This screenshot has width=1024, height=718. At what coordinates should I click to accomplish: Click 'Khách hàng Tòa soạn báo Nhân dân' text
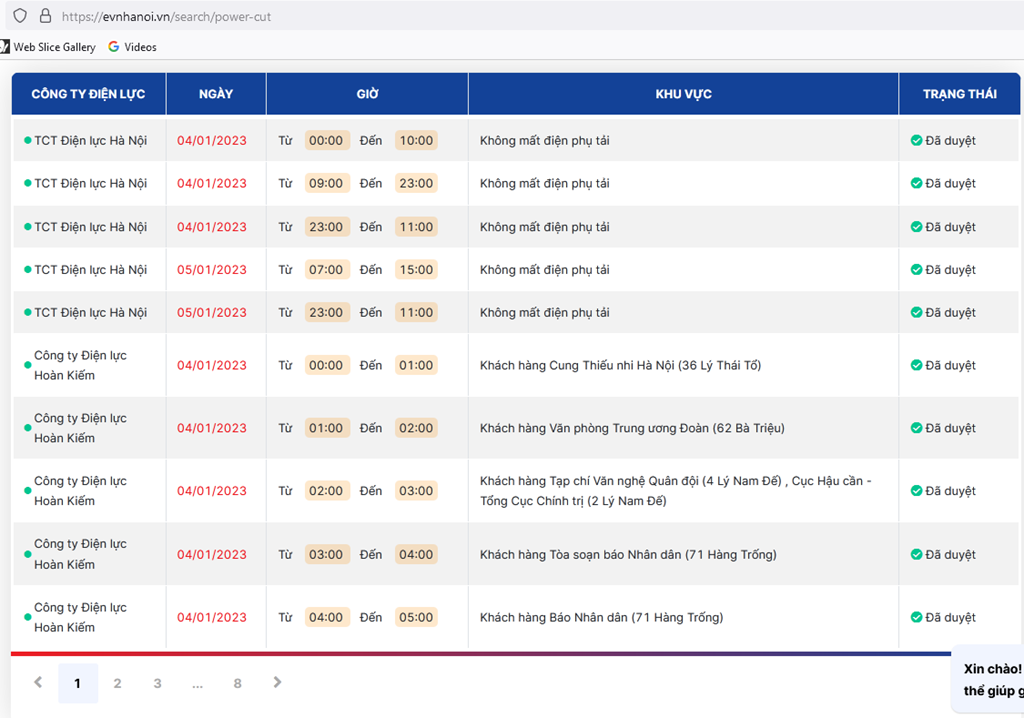628,555
